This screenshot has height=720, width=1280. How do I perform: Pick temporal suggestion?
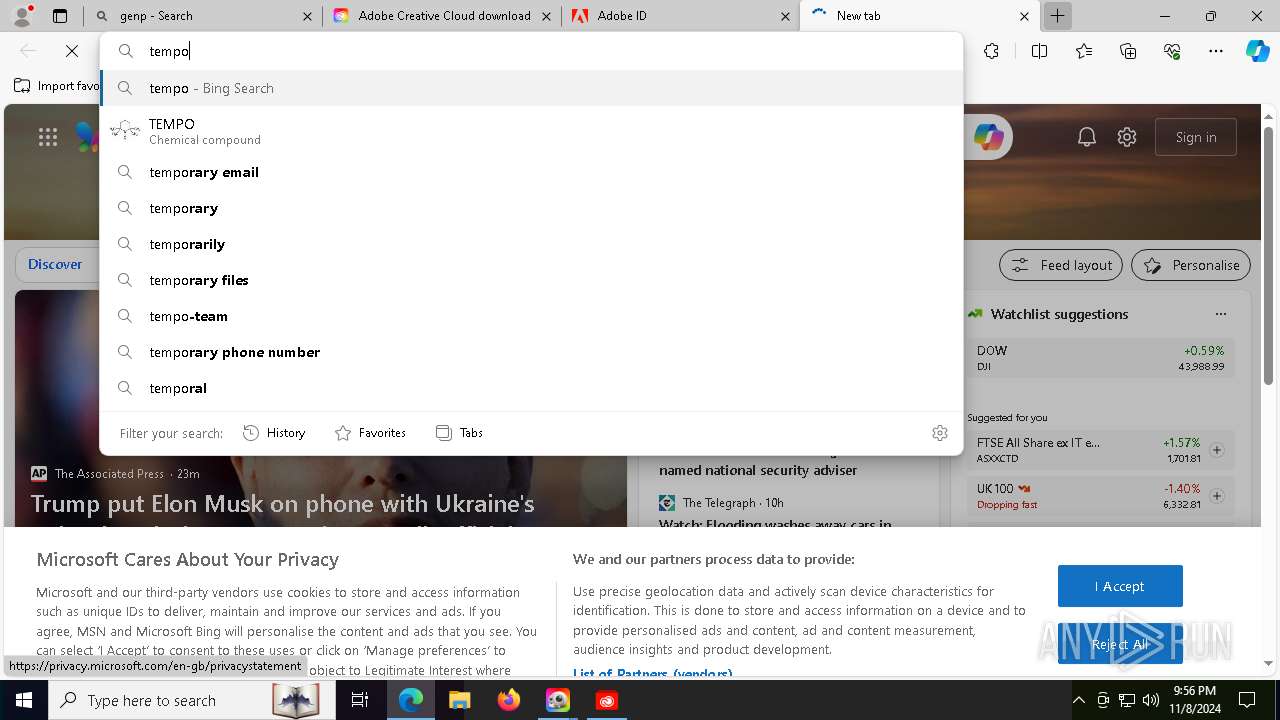pos(531,388)
